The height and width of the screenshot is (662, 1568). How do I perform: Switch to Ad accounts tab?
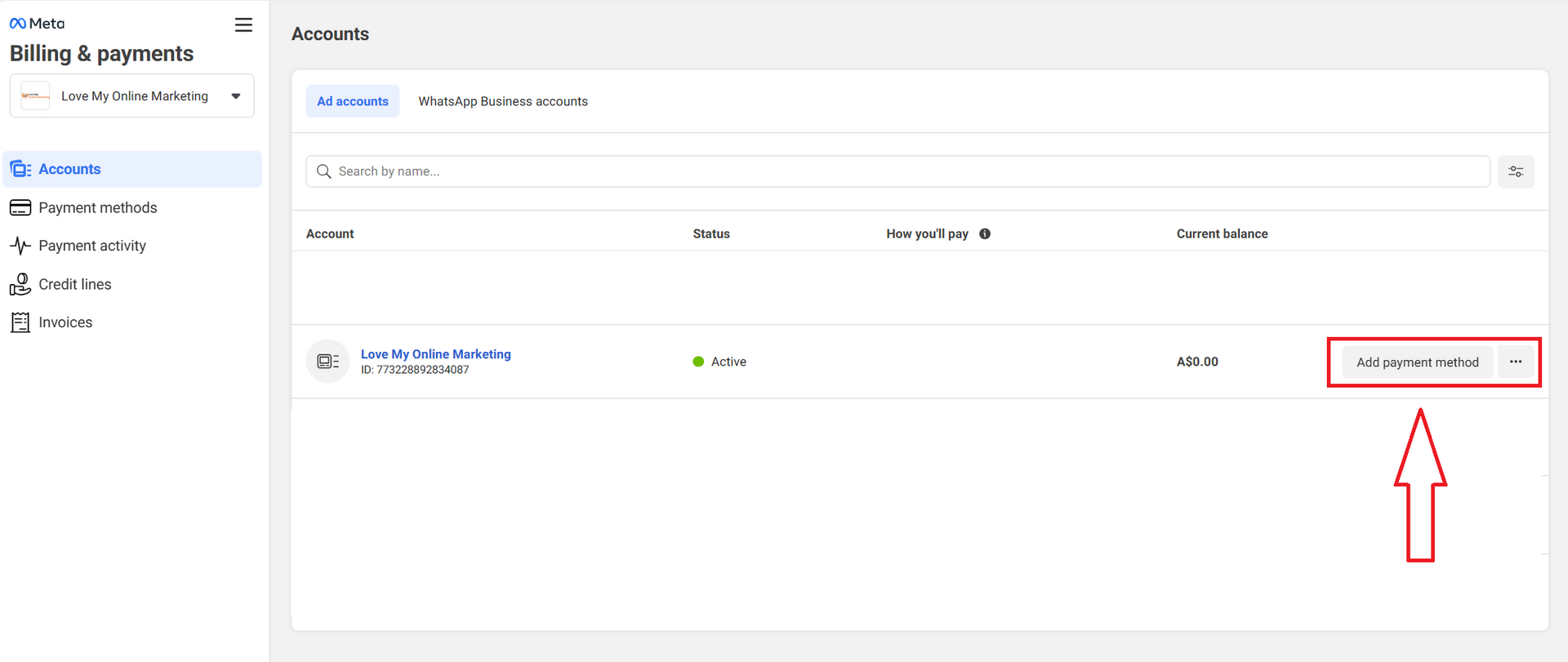click(353, 101)
